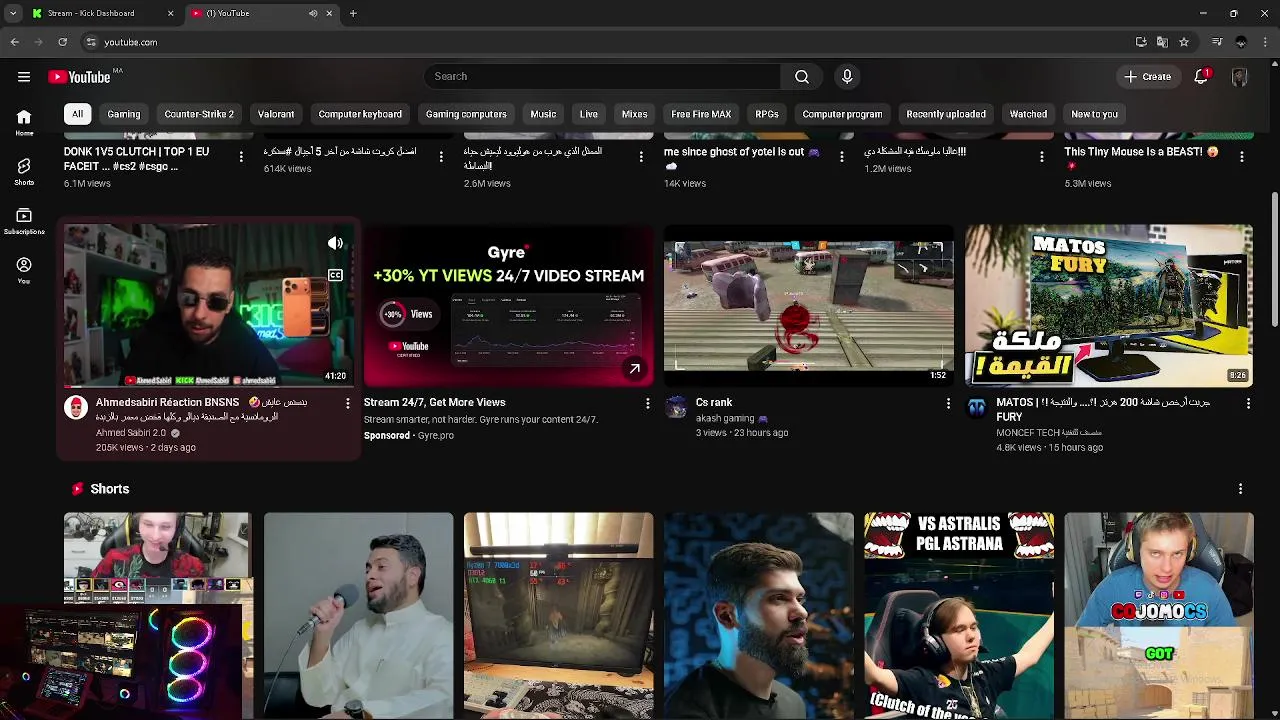Open options menu for Cs rank video
This screenshot has height=720, width=1280.
pos(948,403)
